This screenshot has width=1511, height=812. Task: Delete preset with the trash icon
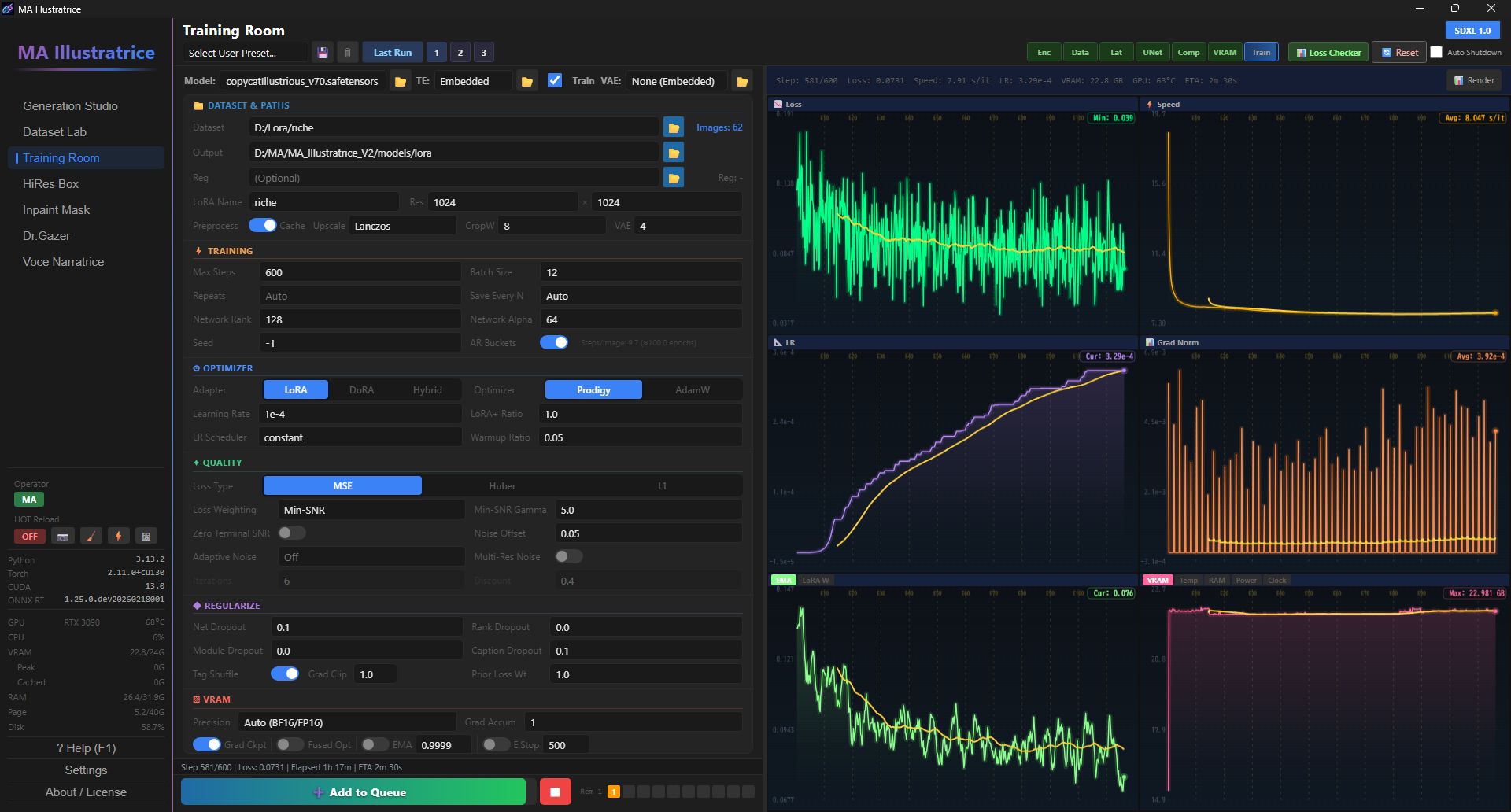click(x=347, y=53)
